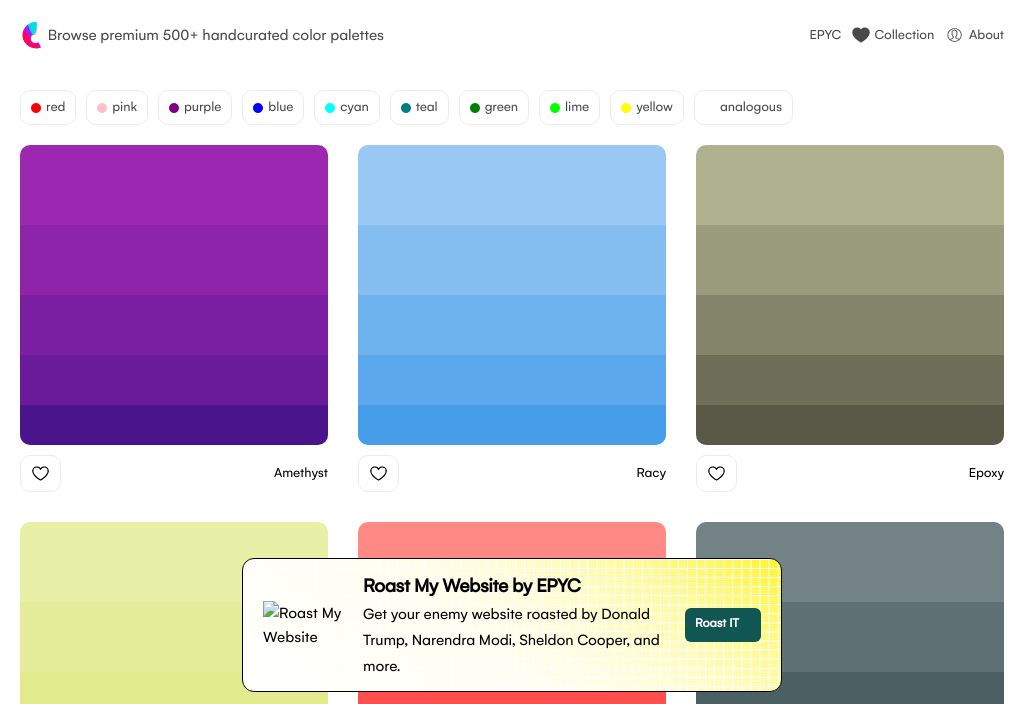Viewport: 1024px width, 704px height.
Task: Choose the cyan filter chip
Action: click(x=347, y=107)
